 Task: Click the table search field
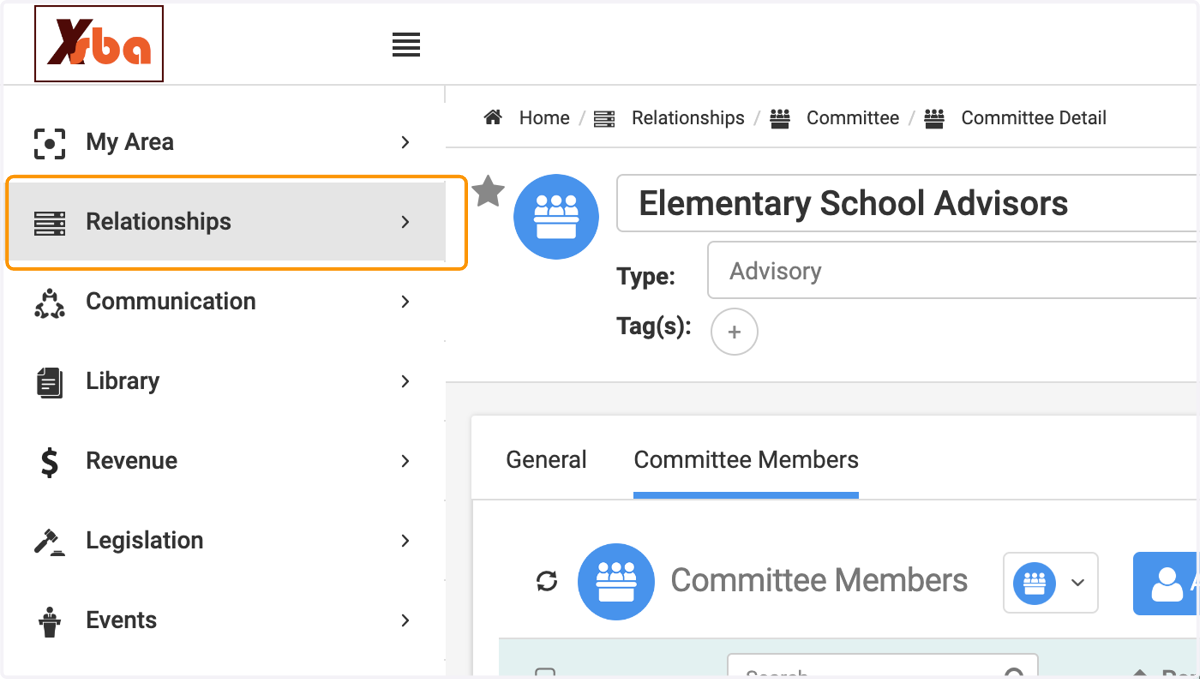pos(882,667)
